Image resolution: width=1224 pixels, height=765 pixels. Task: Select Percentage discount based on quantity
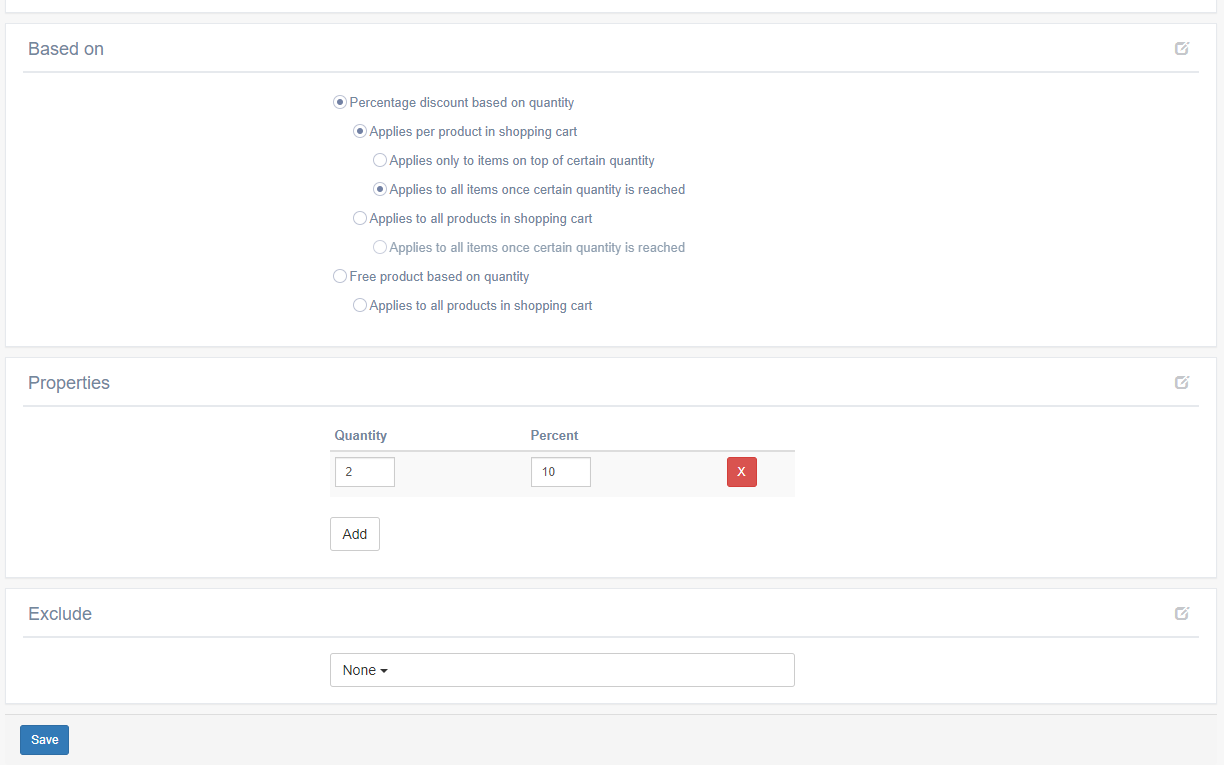click(x=340, y=103)
